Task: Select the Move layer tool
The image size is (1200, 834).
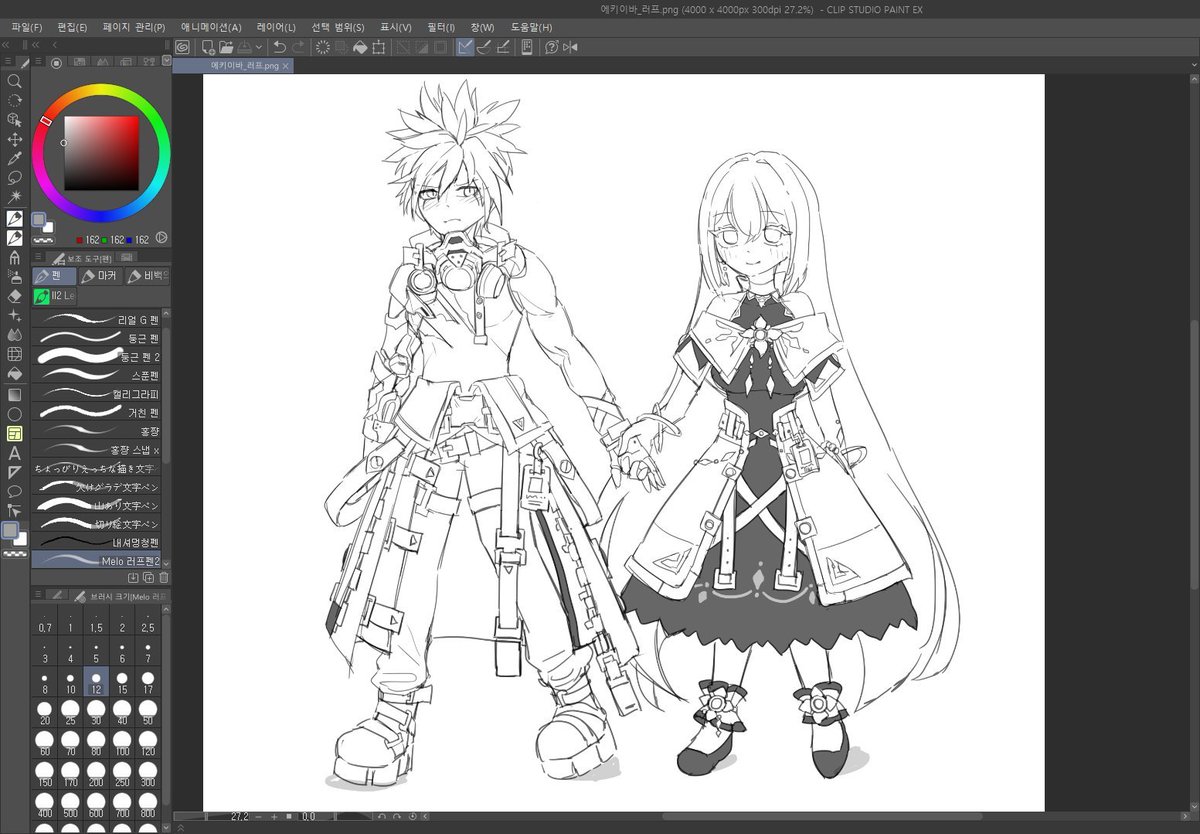Action: point(15,139)
